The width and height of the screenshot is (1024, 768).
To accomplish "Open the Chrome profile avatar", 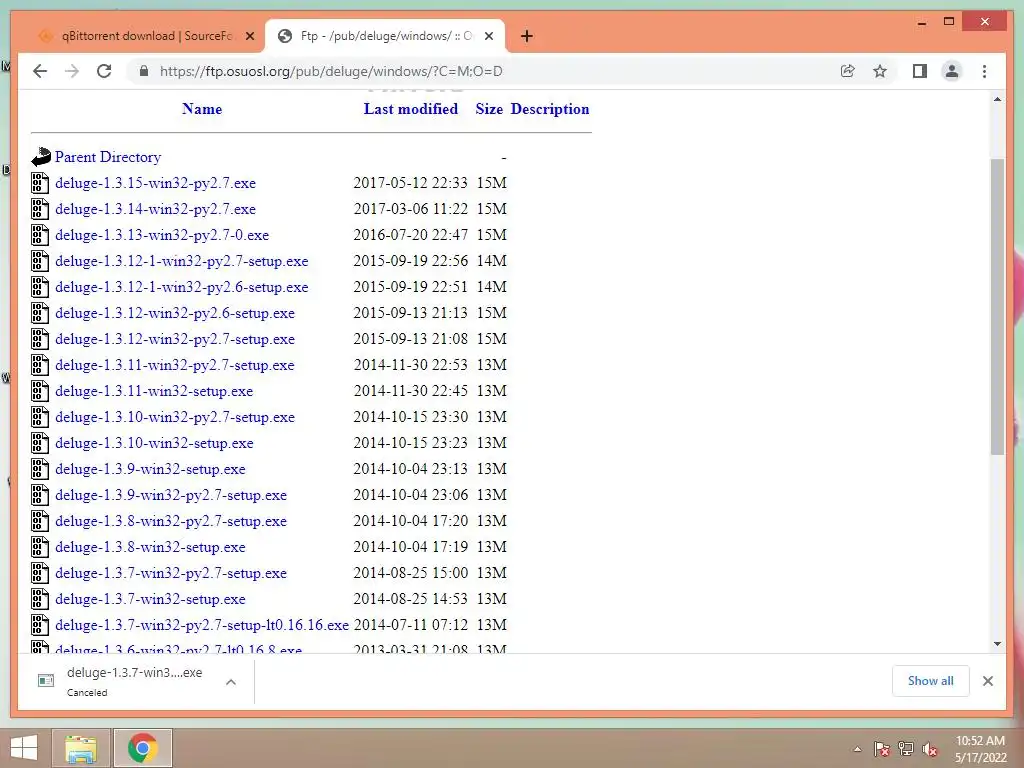I will 952,71.
